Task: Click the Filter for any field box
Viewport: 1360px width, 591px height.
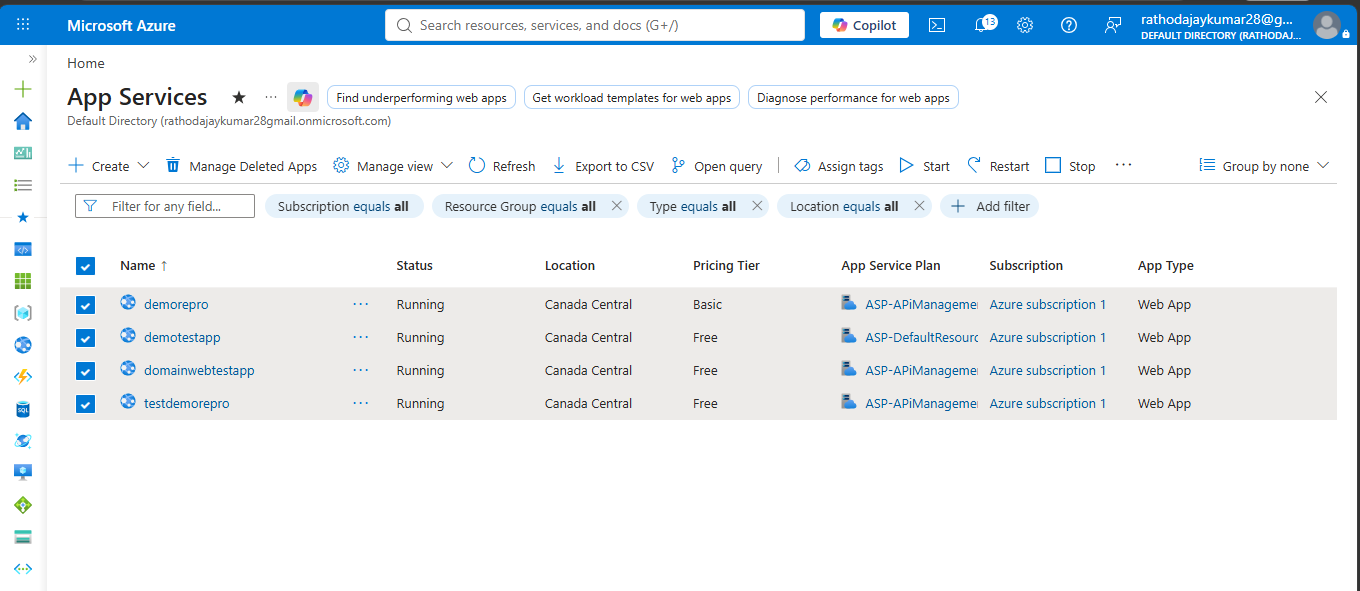Action: click(x=165, y=206)
